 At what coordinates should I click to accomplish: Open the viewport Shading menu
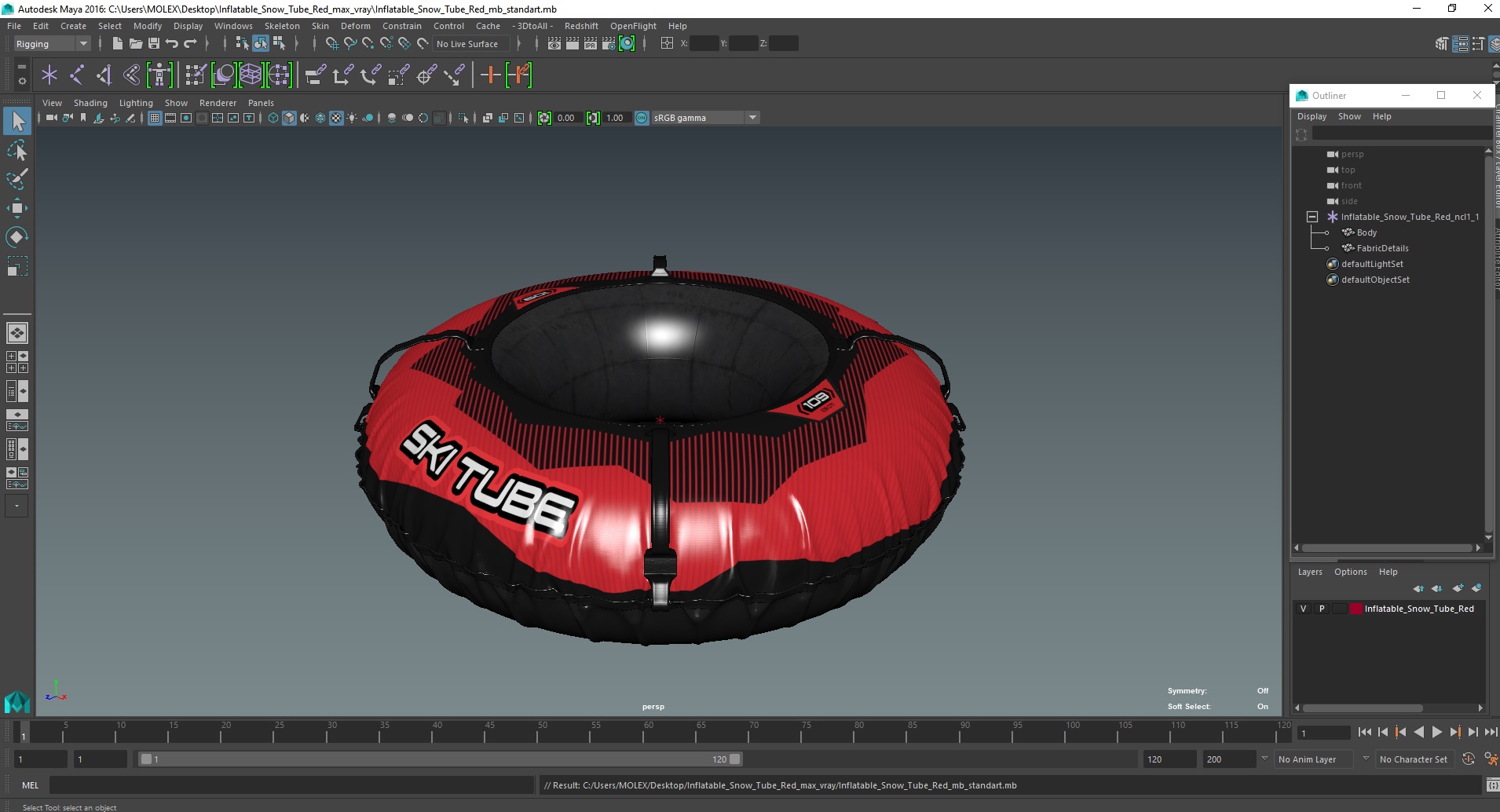pyautogui.click(x=90, y=103)
